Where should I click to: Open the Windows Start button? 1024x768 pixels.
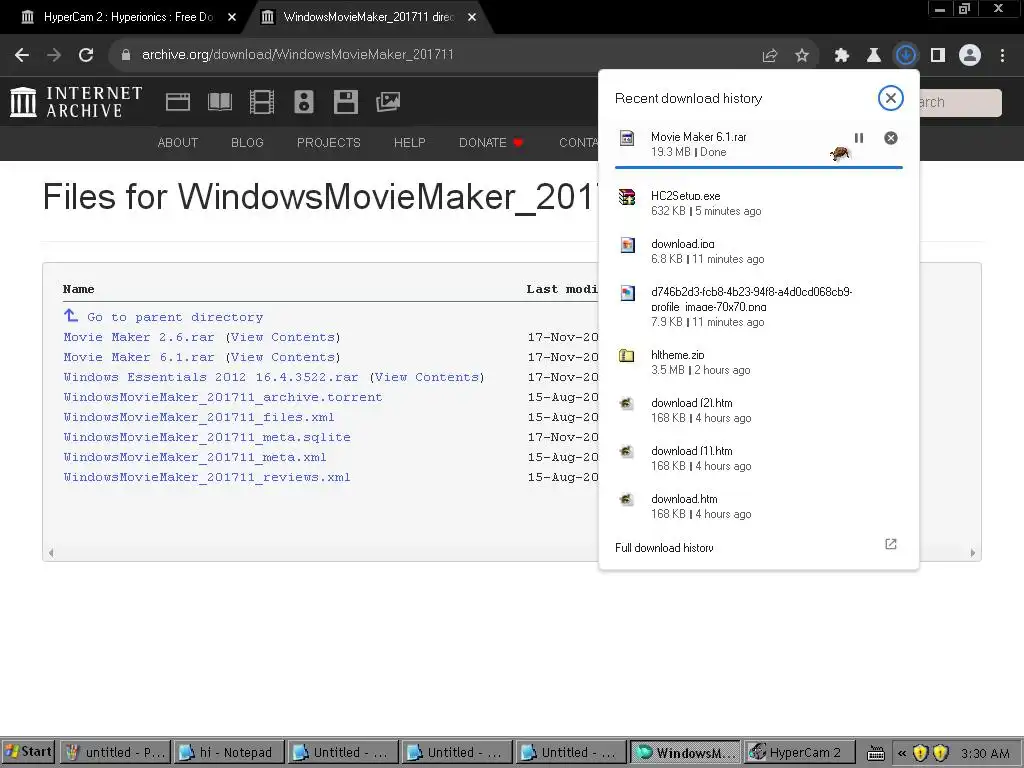[28, 752]
